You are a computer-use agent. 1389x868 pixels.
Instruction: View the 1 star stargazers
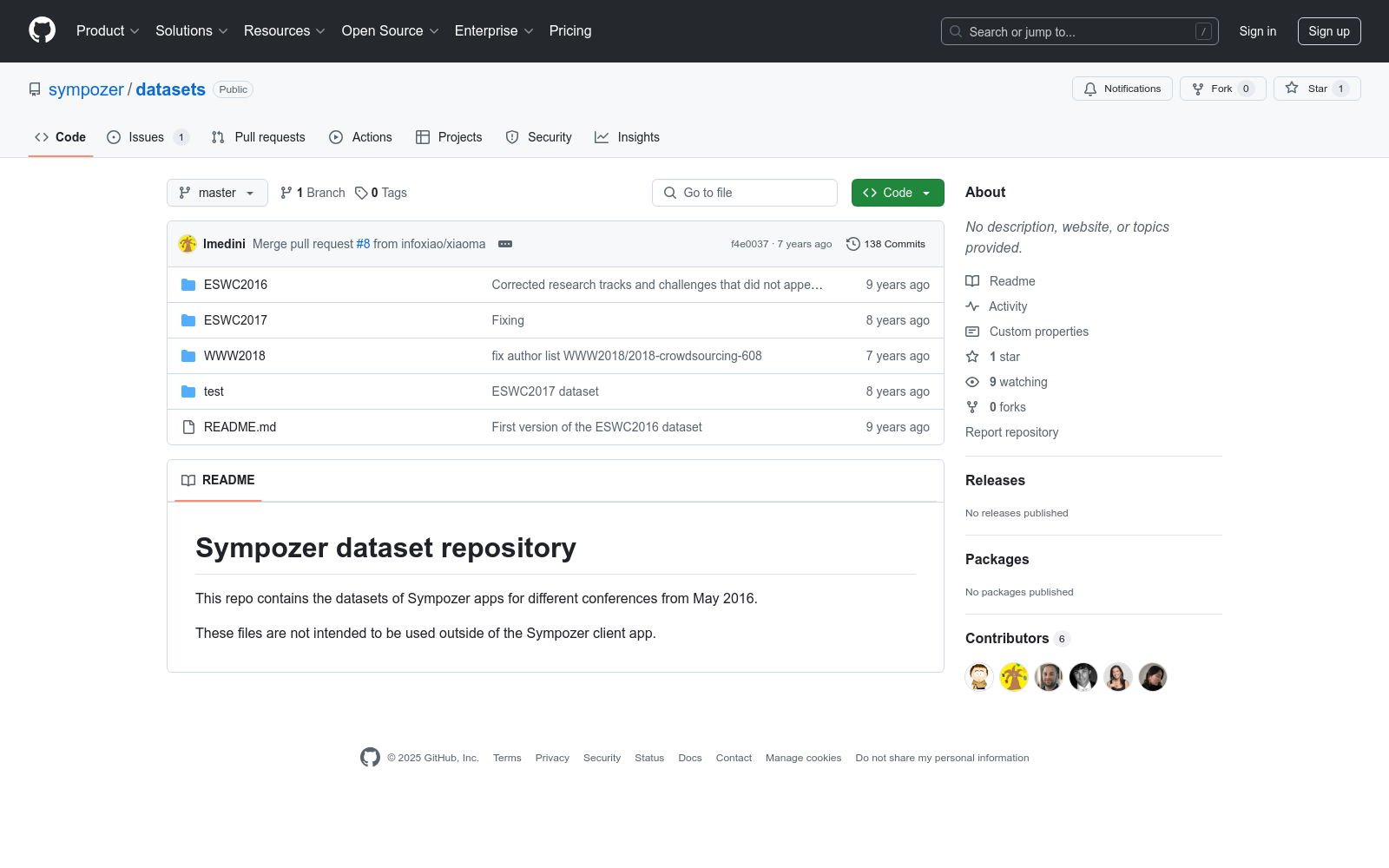tap(993, 357)
